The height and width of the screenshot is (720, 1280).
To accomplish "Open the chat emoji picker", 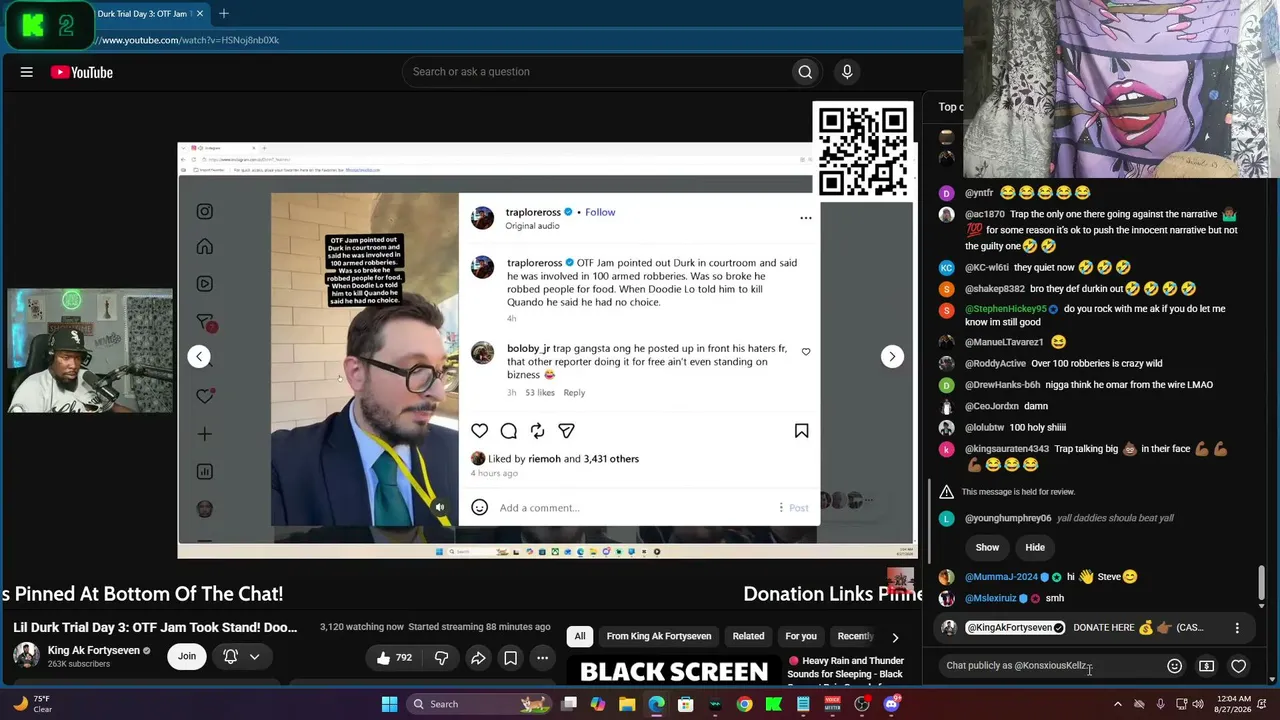I will (1175, 666).
